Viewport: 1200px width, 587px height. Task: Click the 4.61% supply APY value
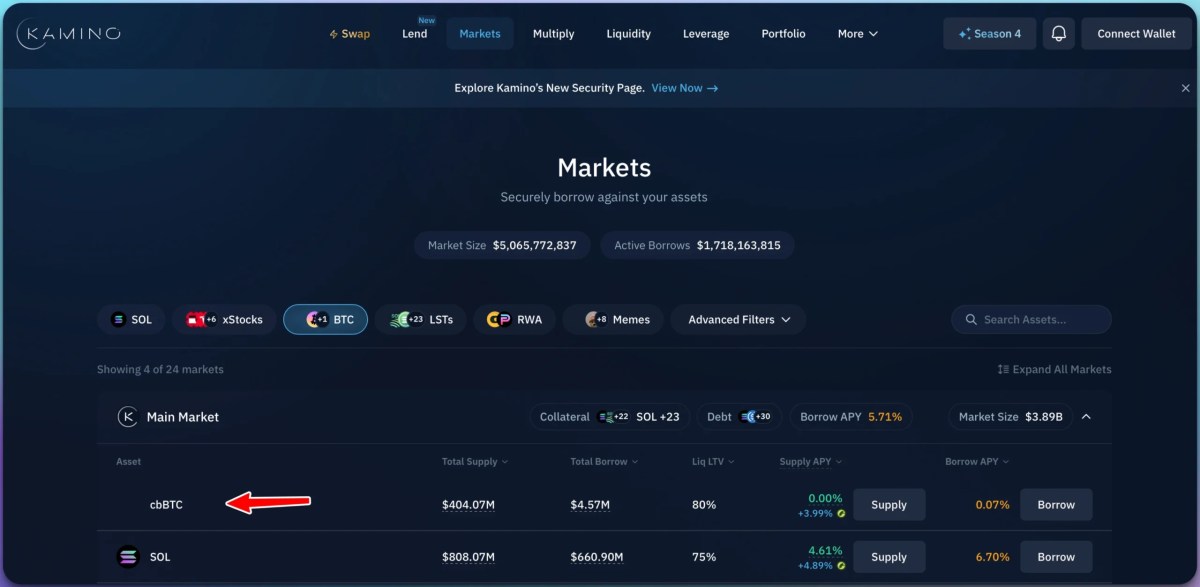tap(826, 550)
